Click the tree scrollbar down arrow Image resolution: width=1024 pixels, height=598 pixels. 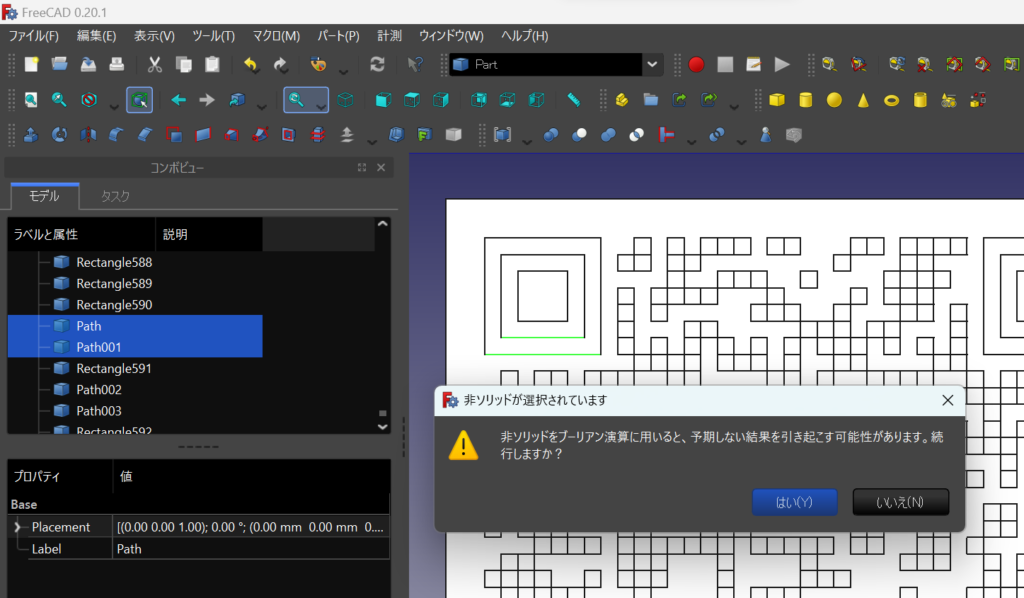coord(383,427)
